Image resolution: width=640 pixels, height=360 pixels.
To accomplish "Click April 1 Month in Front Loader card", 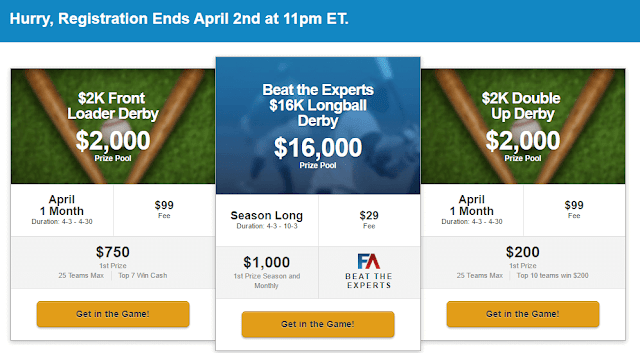I will [x=62, y=205].
